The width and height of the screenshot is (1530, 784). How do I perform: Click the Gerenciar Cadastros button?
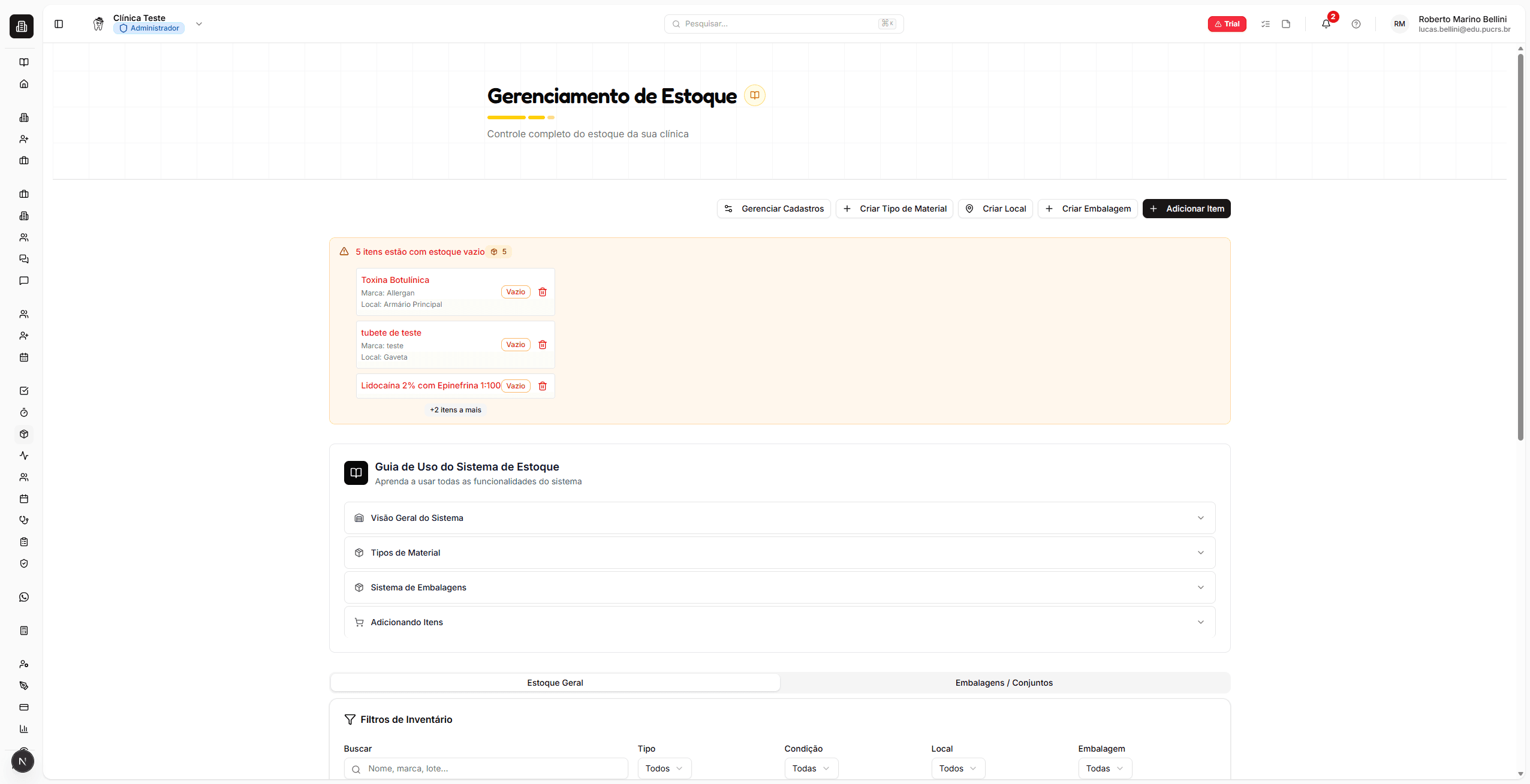[773, 209]
